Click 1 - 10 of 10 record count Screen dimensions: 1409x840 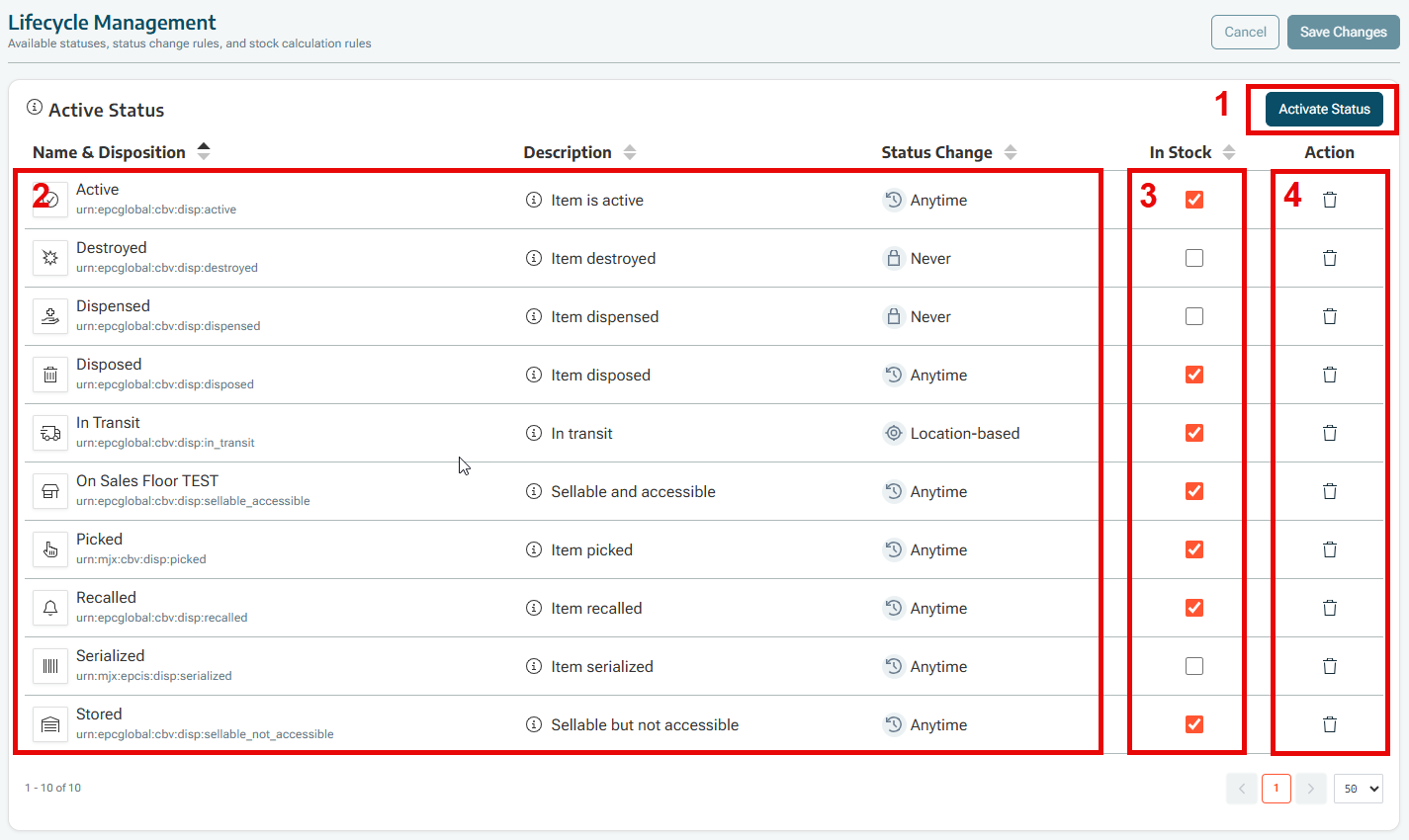[52, 788]
